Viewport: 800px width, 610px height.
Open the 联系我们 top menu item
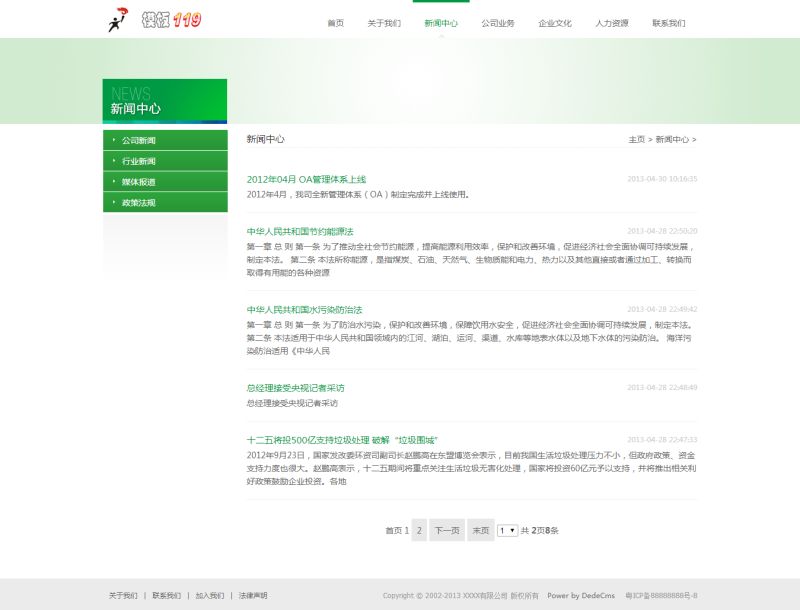point(669,23)
